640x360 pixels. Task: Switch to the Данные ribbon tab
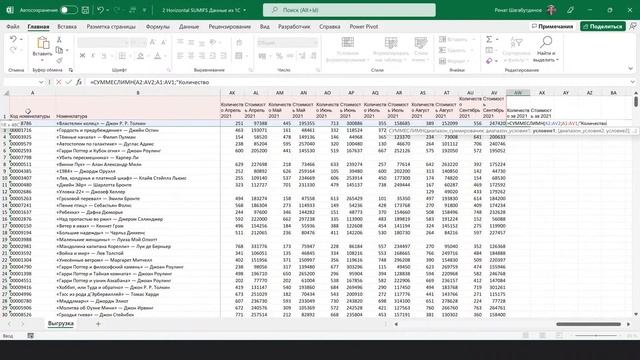[x=189, y=27]
